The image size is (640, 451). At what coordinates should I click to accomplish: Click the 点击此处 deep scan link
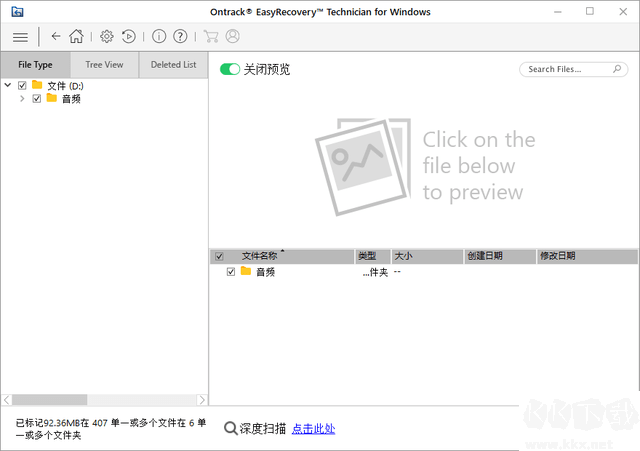point(313,429)
